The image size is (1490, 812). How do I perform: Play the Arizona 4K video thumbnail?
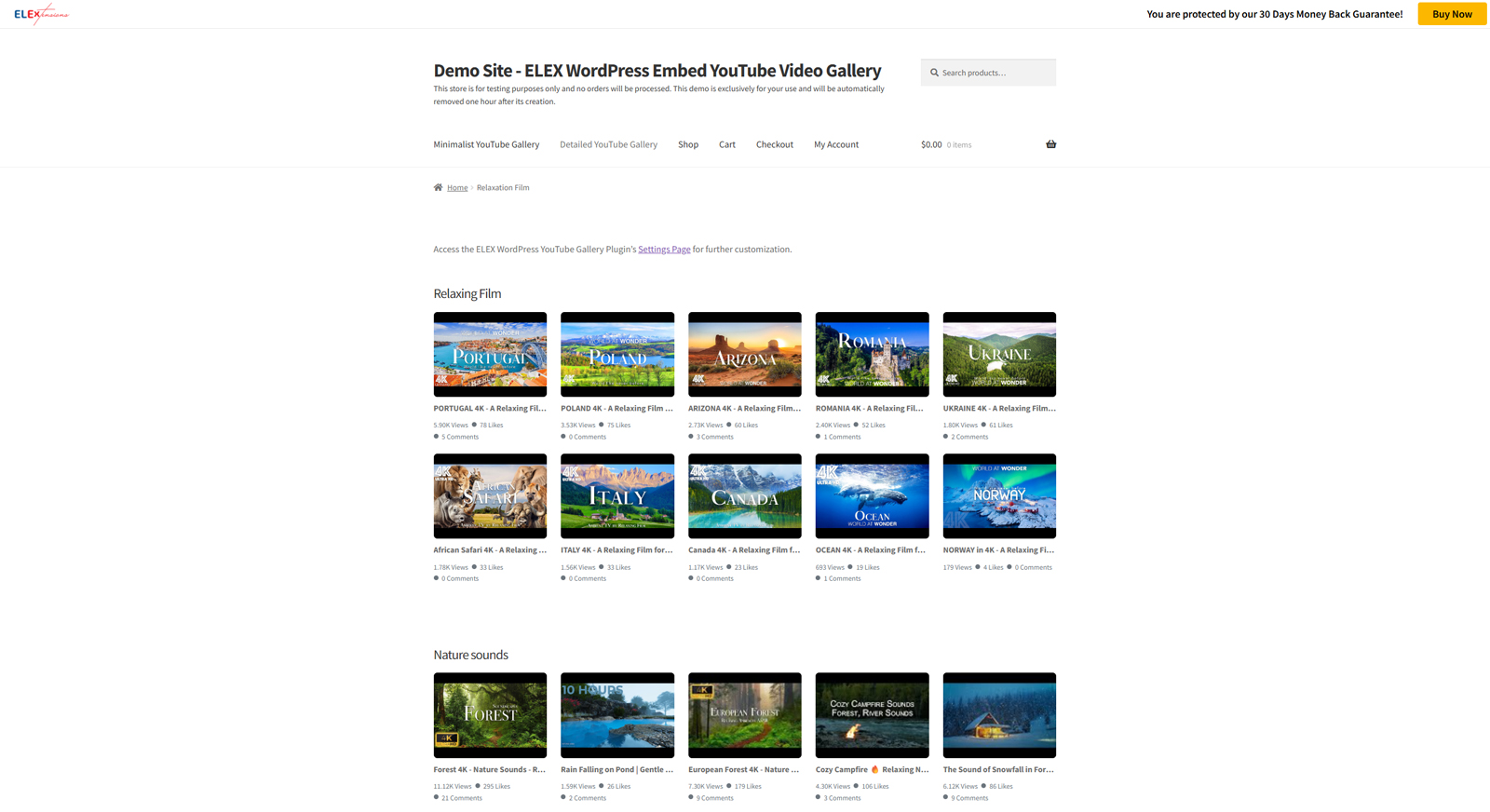(745, 354)
